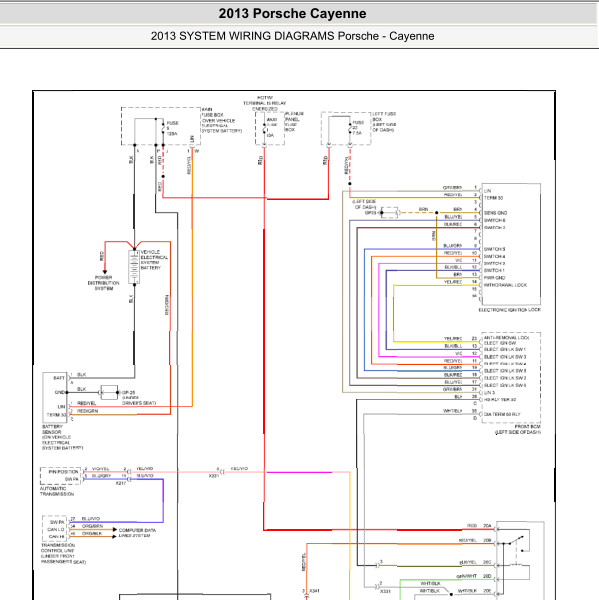Click the vehicle battery symbol
The height and width of the screenshot is (600, 599).
click(134, 267)
